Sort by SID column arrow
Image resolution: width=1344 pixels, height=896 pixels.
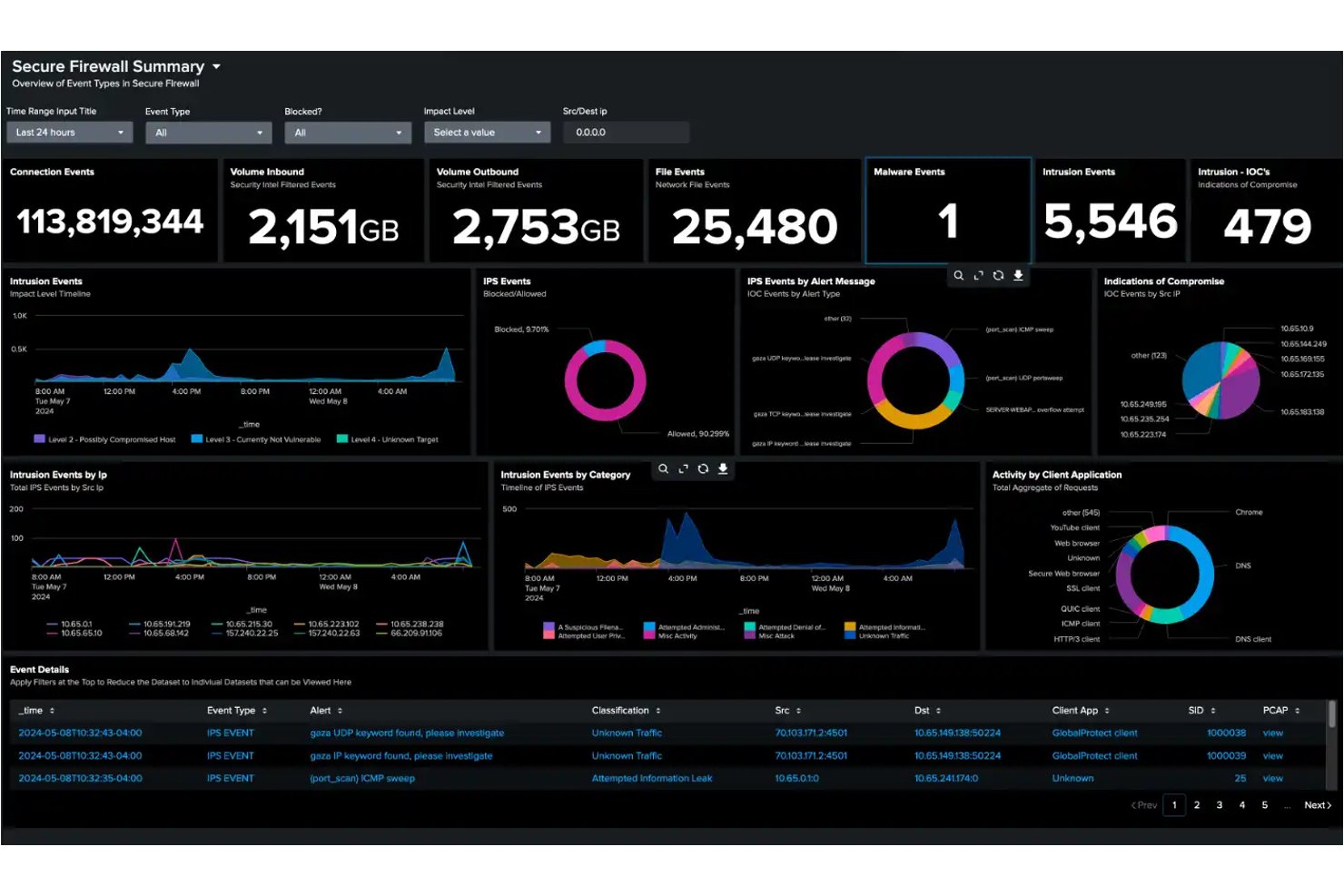[x=1212, y=711]
